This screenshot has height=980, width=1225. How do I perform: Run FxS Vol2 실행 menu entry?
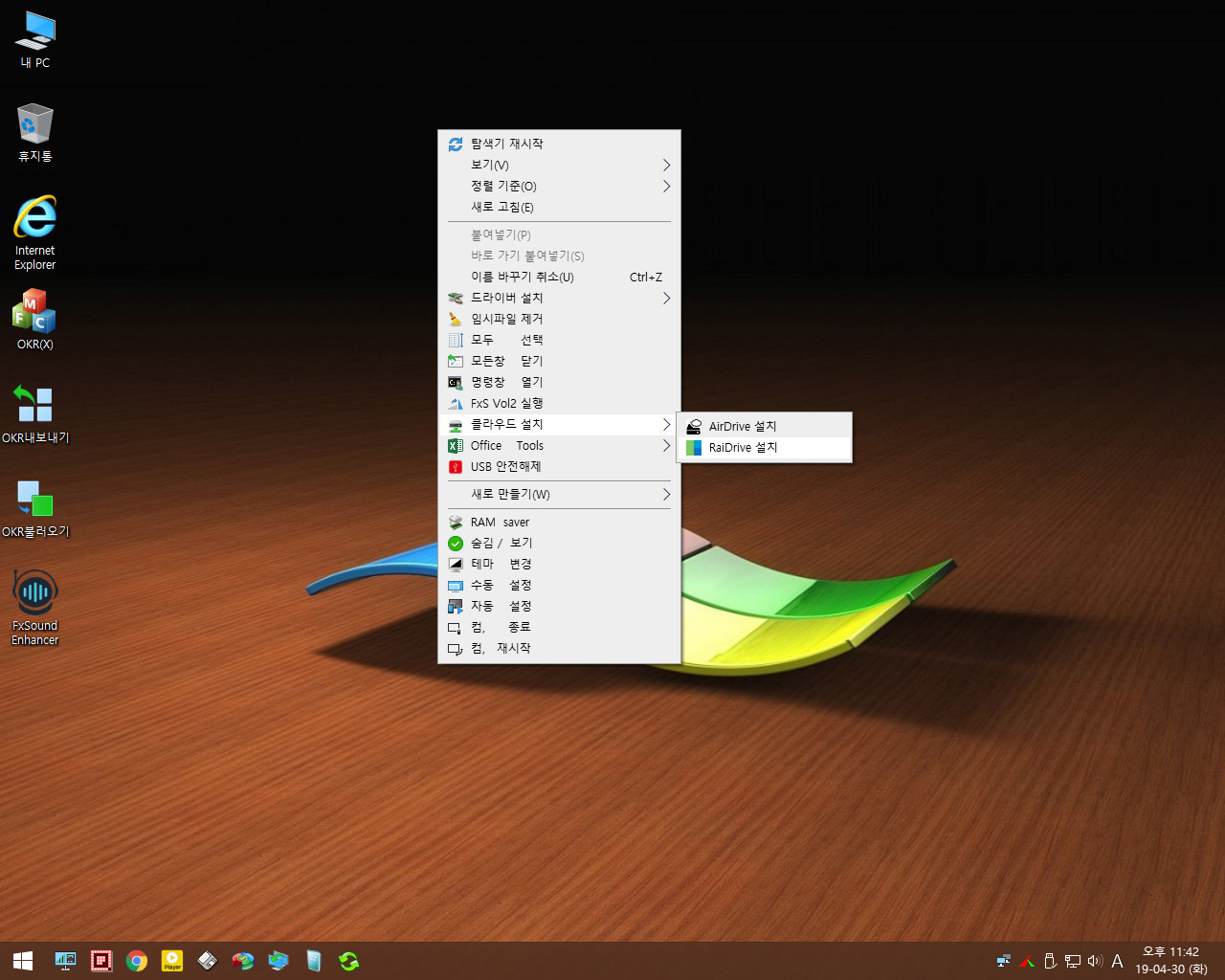point(559,403)
